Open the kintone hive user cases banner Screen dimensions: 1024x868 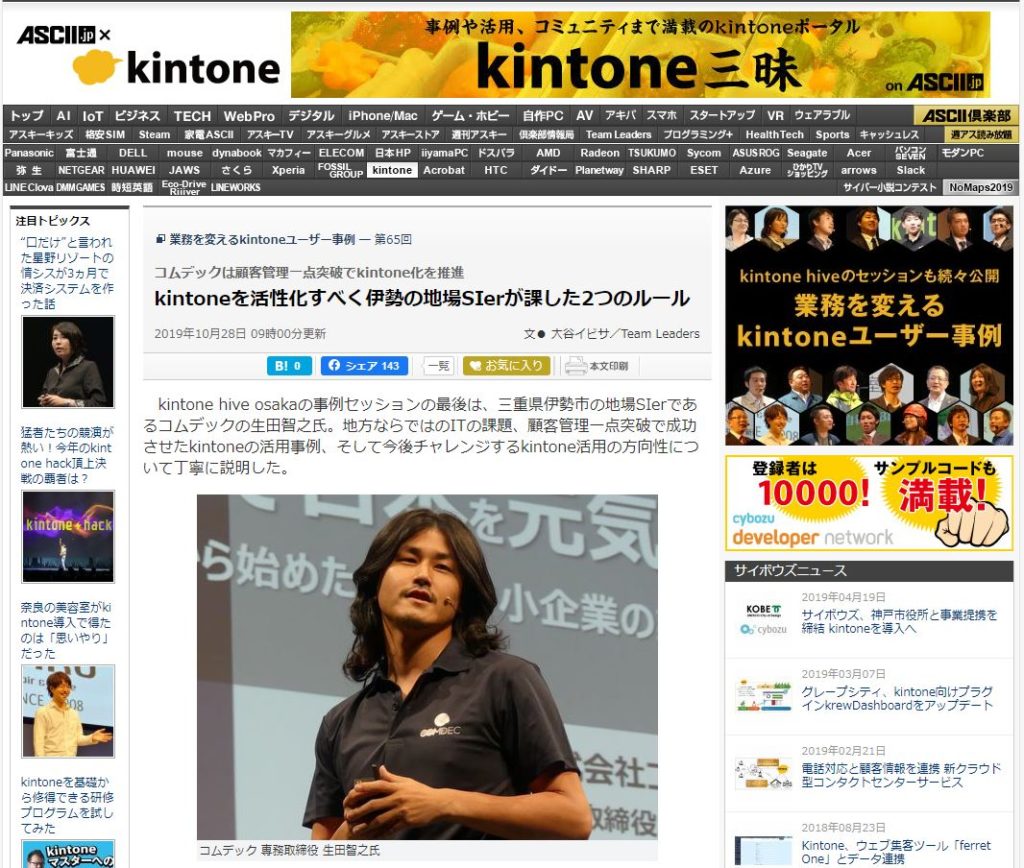tap(869, 326)
